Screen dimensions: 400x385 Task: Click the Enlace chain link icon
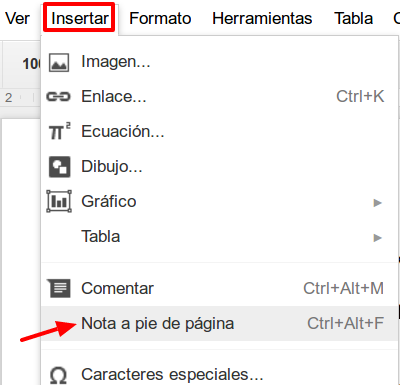[x=58, y=97]
